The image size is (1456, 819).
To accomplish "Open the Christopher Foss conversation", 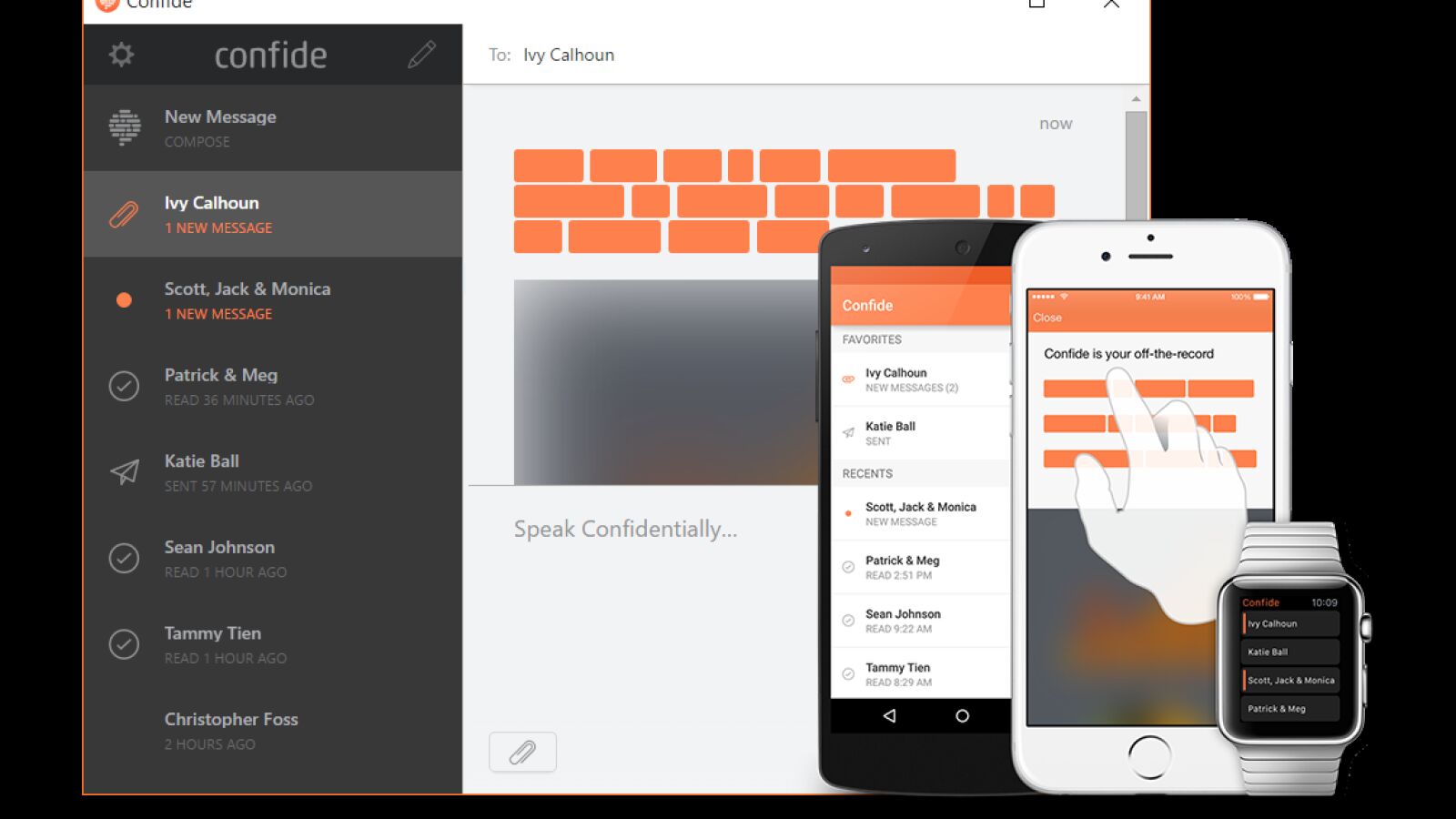I will (273, 731).
